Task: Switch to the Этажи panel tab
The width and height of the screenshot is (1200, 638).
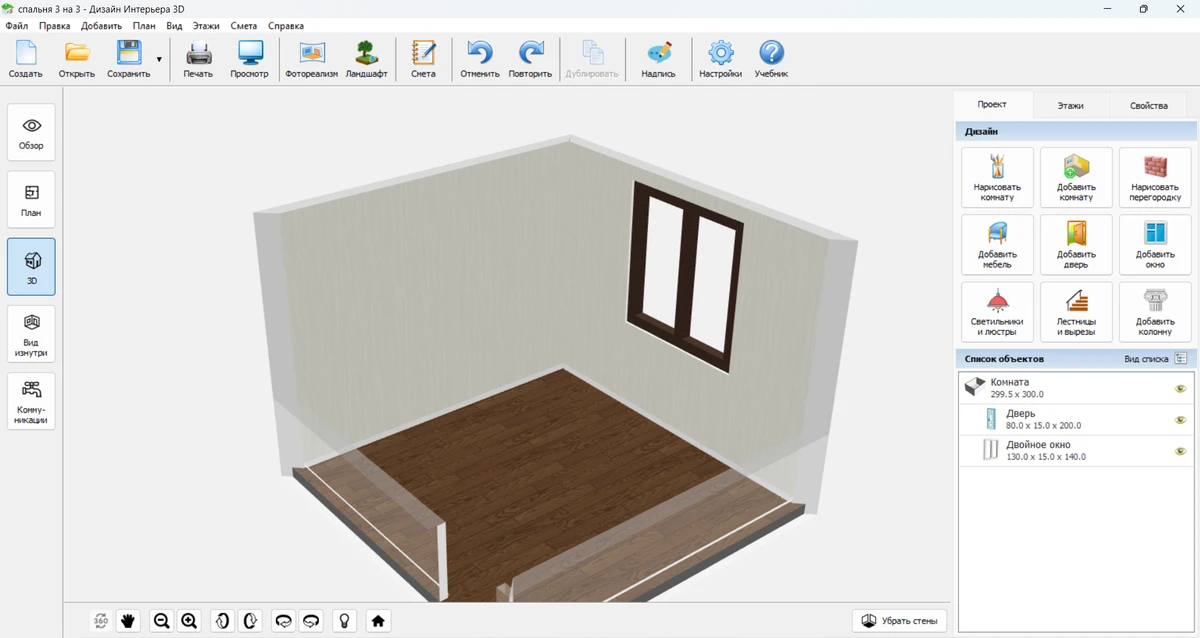Action: [x=1070, y=105]
